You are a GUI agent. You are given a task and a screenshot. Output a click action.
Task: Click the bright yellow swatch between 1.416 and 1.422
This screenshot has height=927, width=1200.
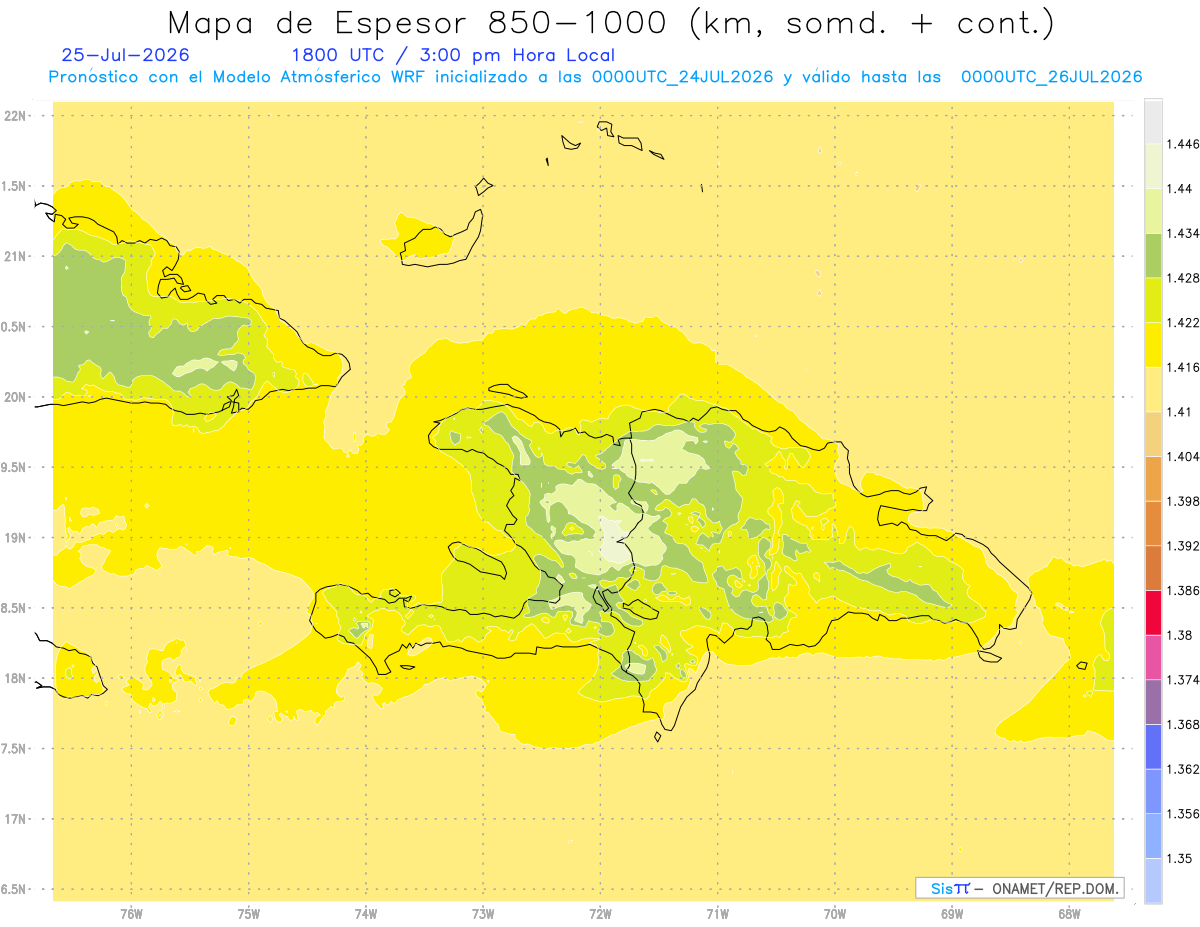point(1153,345)
